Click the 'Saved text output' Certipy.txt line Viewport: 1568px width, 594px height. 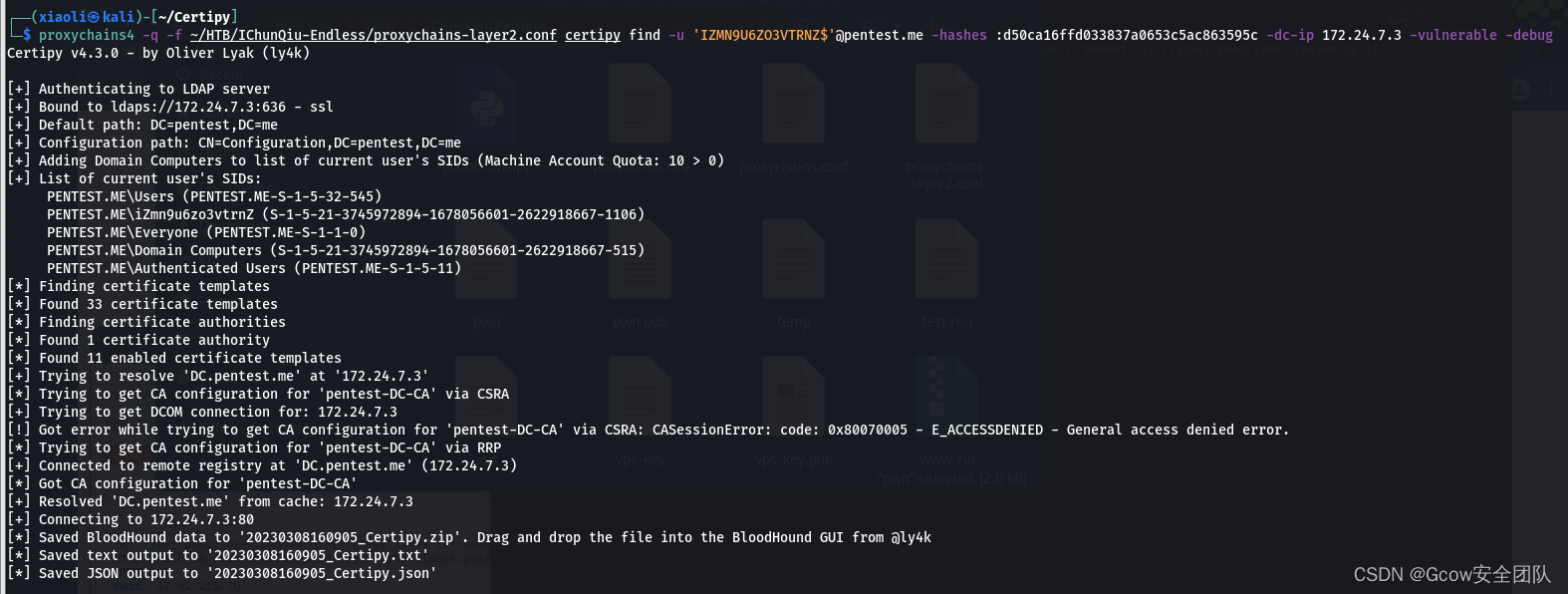tap(218, 555)
